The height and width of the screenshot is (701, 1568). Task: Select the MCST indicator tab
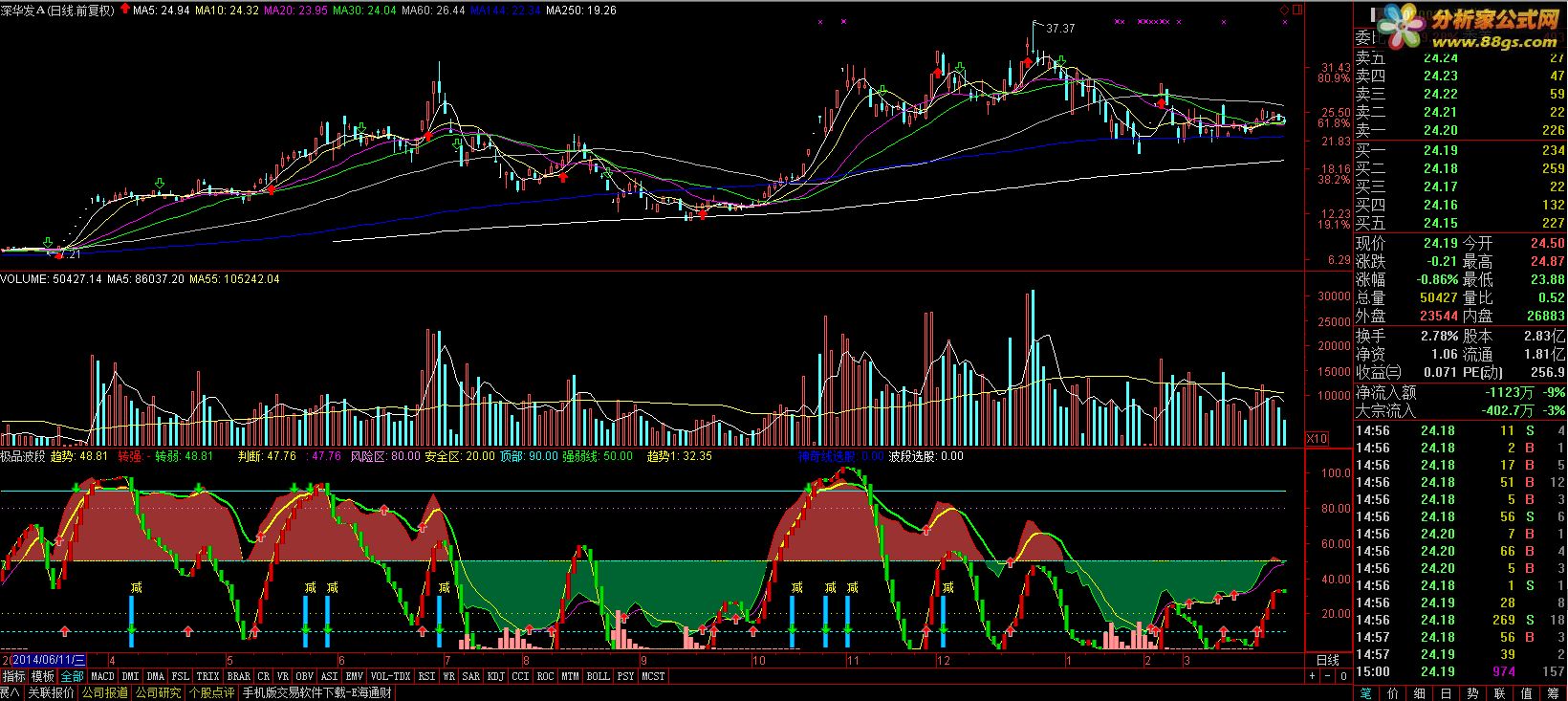coord(653,676)
